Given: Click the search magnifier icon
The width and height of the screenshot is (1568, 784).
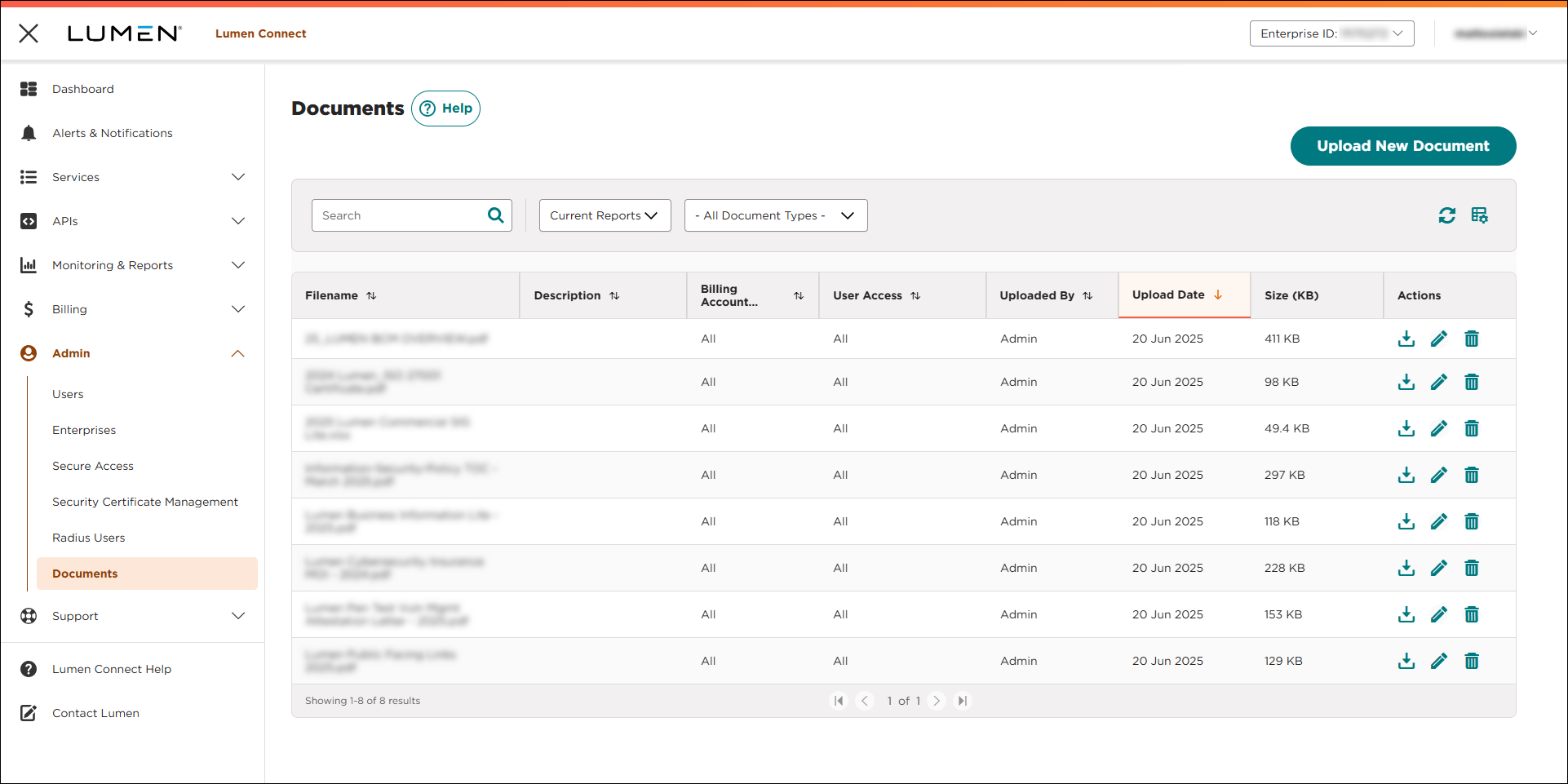Looking at the screenshot, I should [x=495, y=215].
